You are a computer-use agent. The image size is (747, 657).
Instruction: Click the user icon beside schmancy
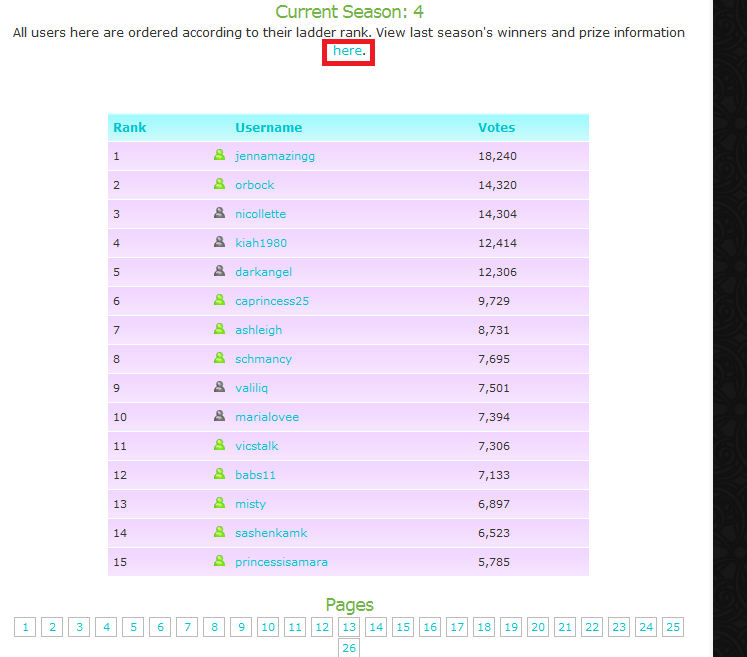(219, 358)
